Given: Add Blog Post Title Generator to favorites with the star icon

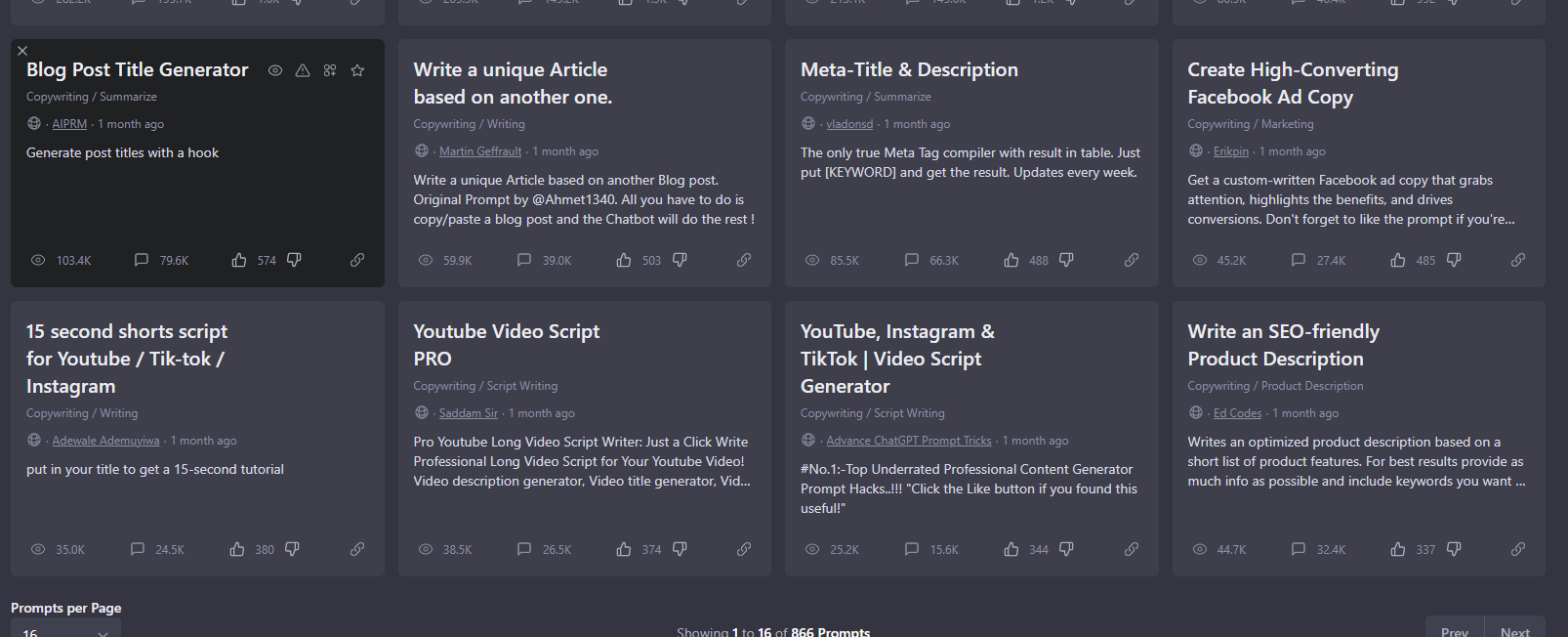Looking at the screenshot, I should point(357,70).
